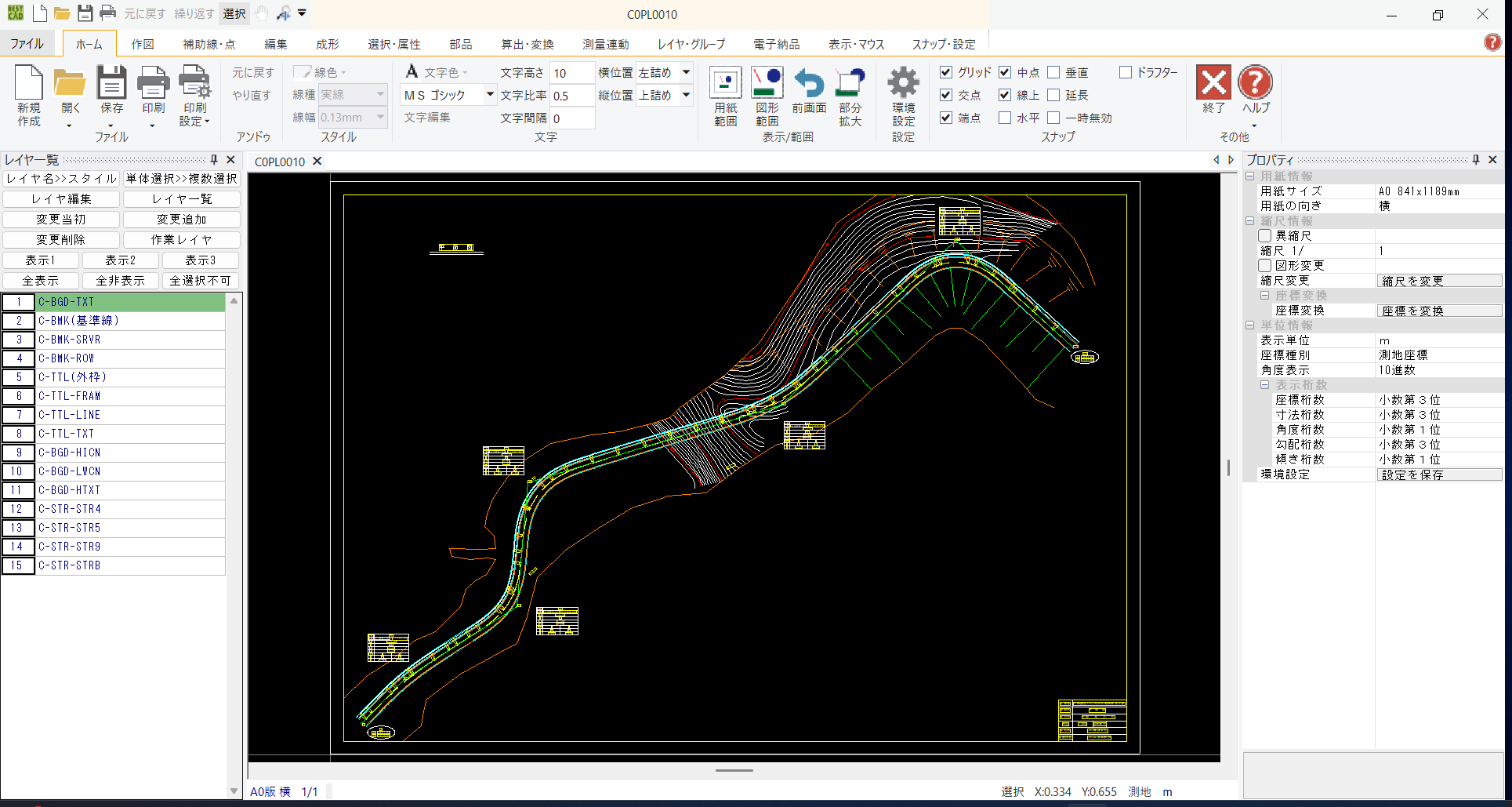Collapse the 用紙情報 property section
This screenshot has height=807, width=1512.
click(x=1250, y=176)
